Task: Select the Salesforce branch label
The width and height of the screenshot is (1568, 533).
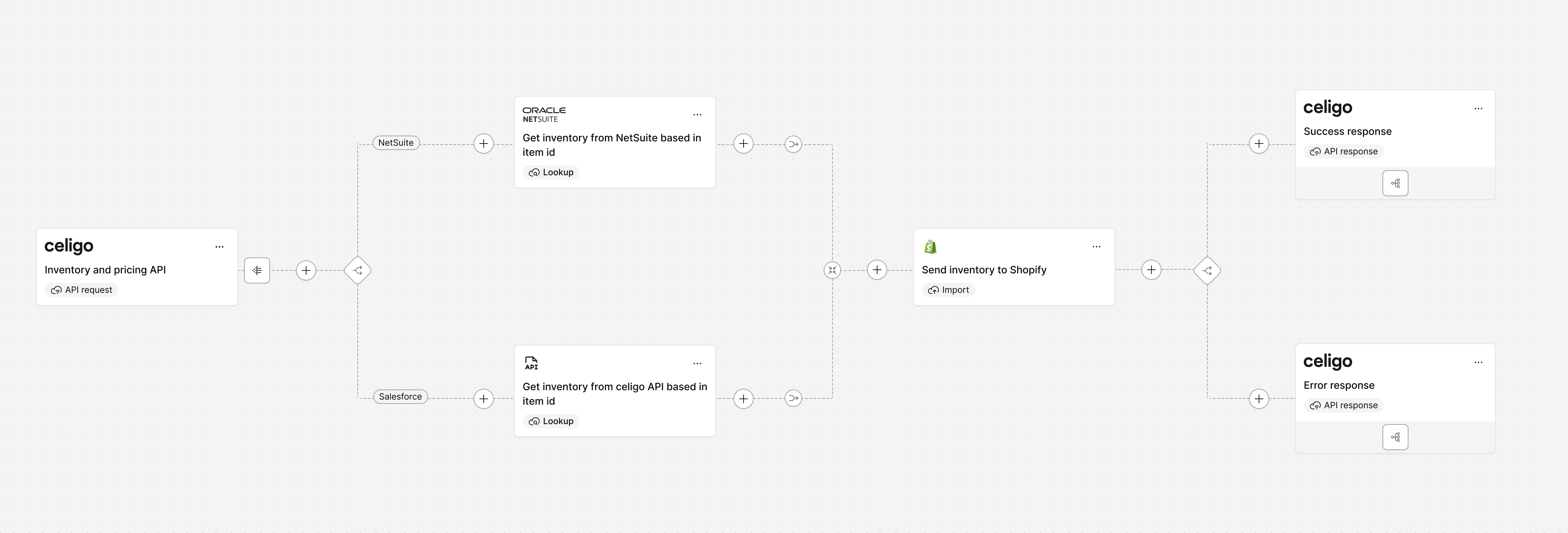Action: [400, 397]
